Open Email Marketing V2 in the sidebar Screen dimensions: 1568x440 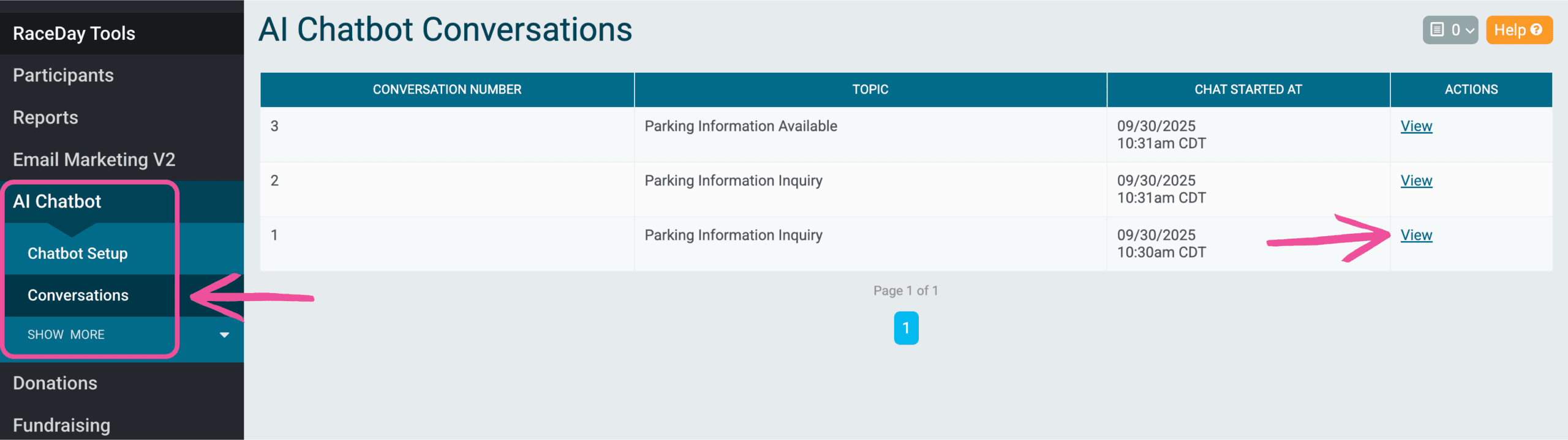[x=94, y=160]
